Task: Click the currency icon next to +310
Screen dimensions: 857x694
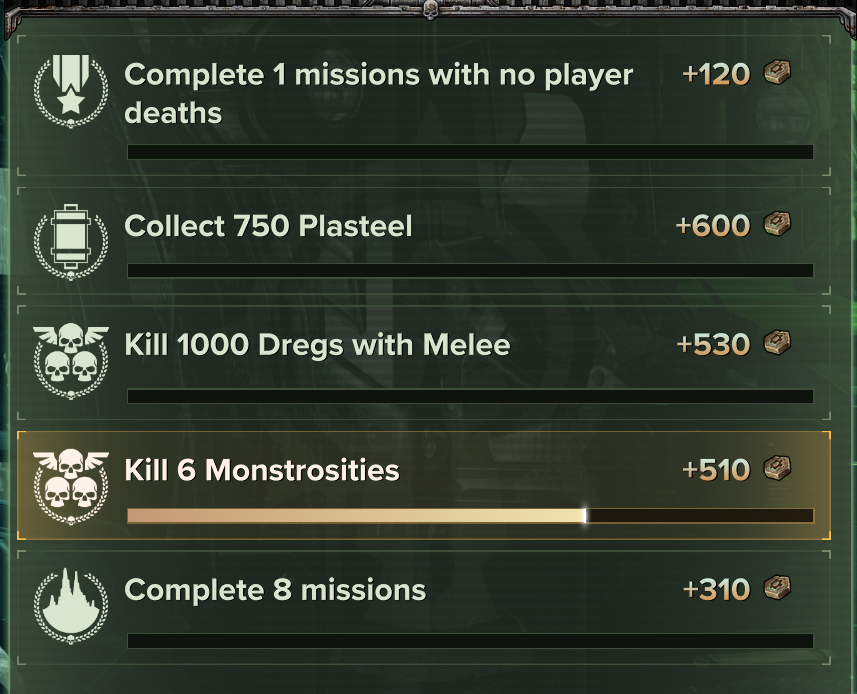Action: [778, 588]
